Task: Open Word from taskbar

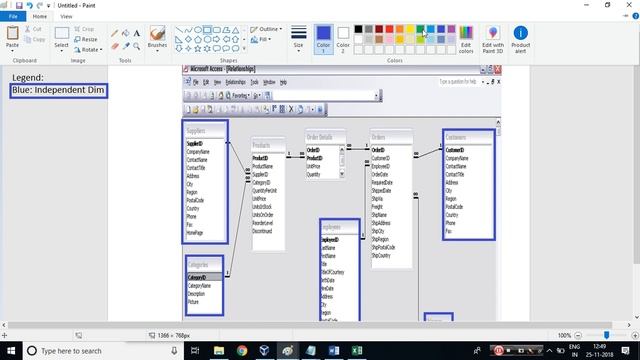Action: point(334,351)
